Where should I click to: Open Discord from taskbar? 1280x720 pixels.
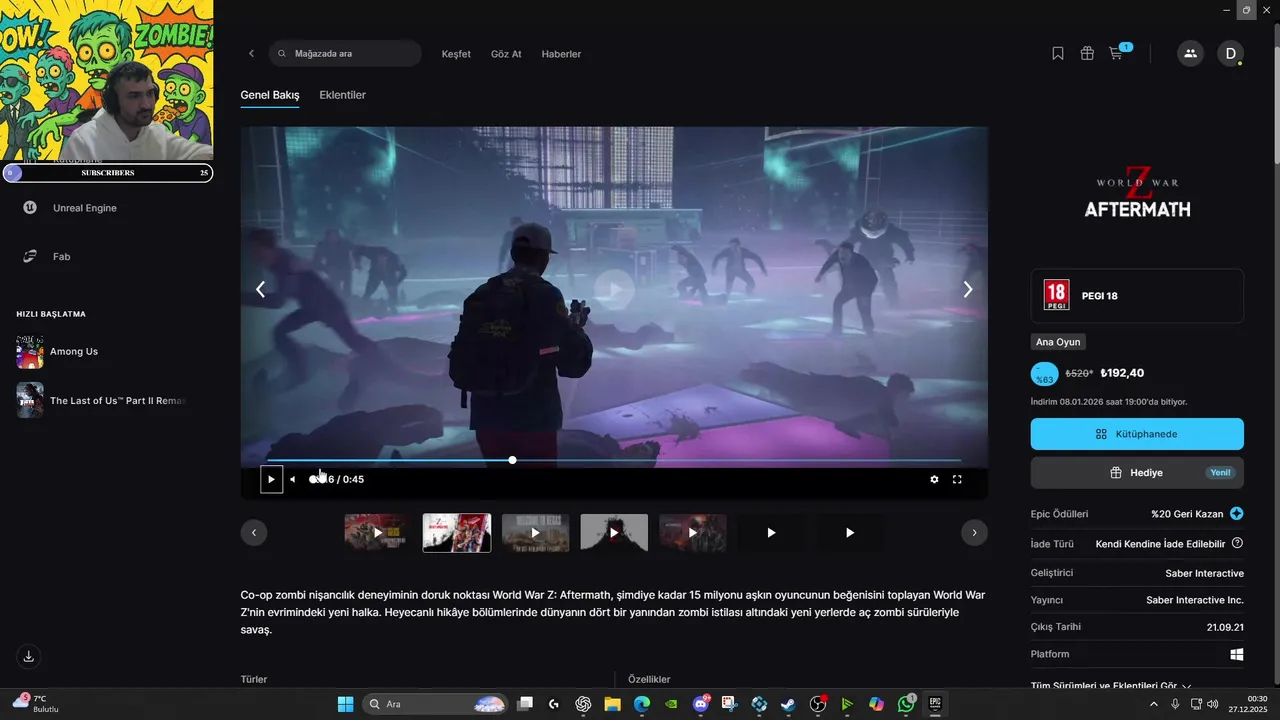pos(701,704)
